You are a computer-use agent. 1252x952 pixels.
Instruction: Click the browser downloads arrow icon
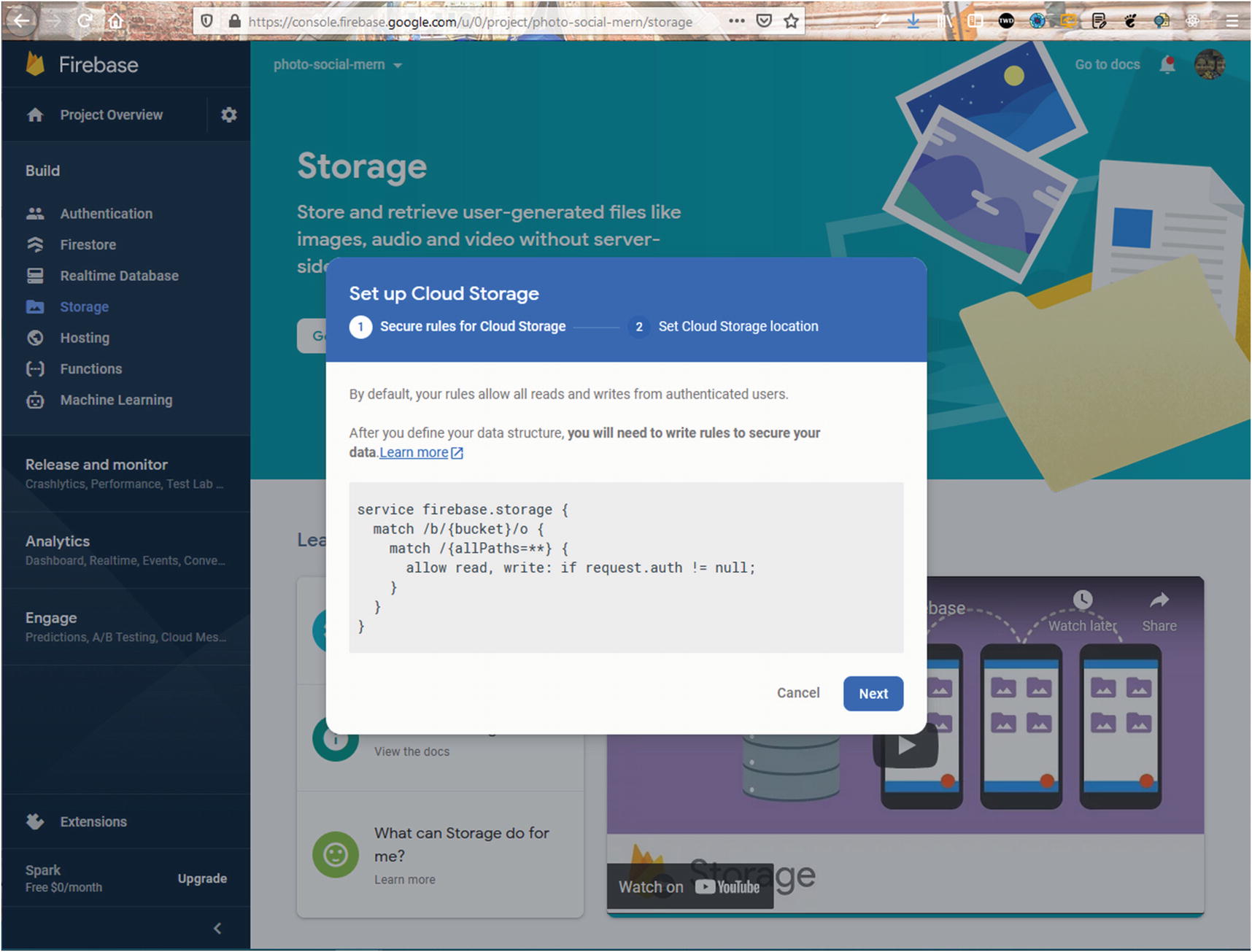click(913, 21)
